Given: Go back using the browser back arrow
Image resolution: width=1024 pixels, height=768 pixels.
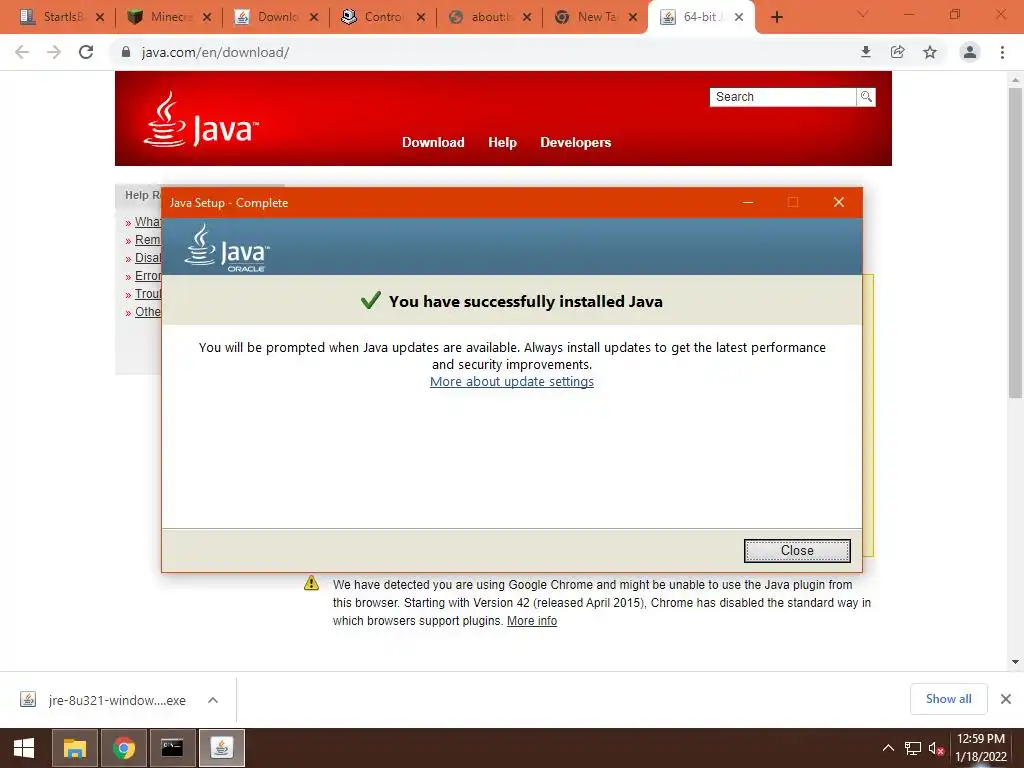Looking at the screenshot, I should point(22,52).
